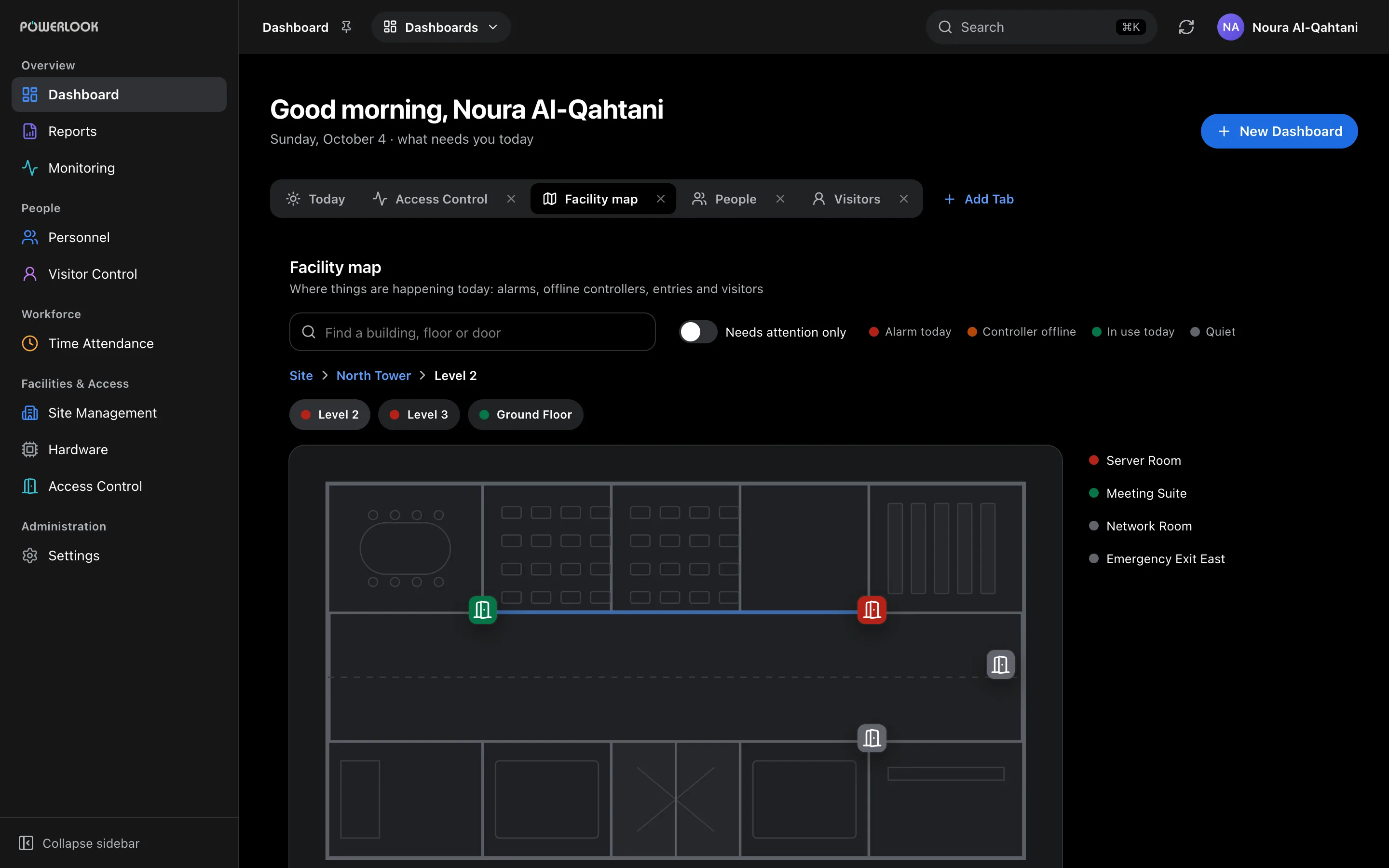Image resolution: width=1389 pixels, height=868 pixels.
Task: Select the grey door marker on east wall
Action: (1000, 664)
